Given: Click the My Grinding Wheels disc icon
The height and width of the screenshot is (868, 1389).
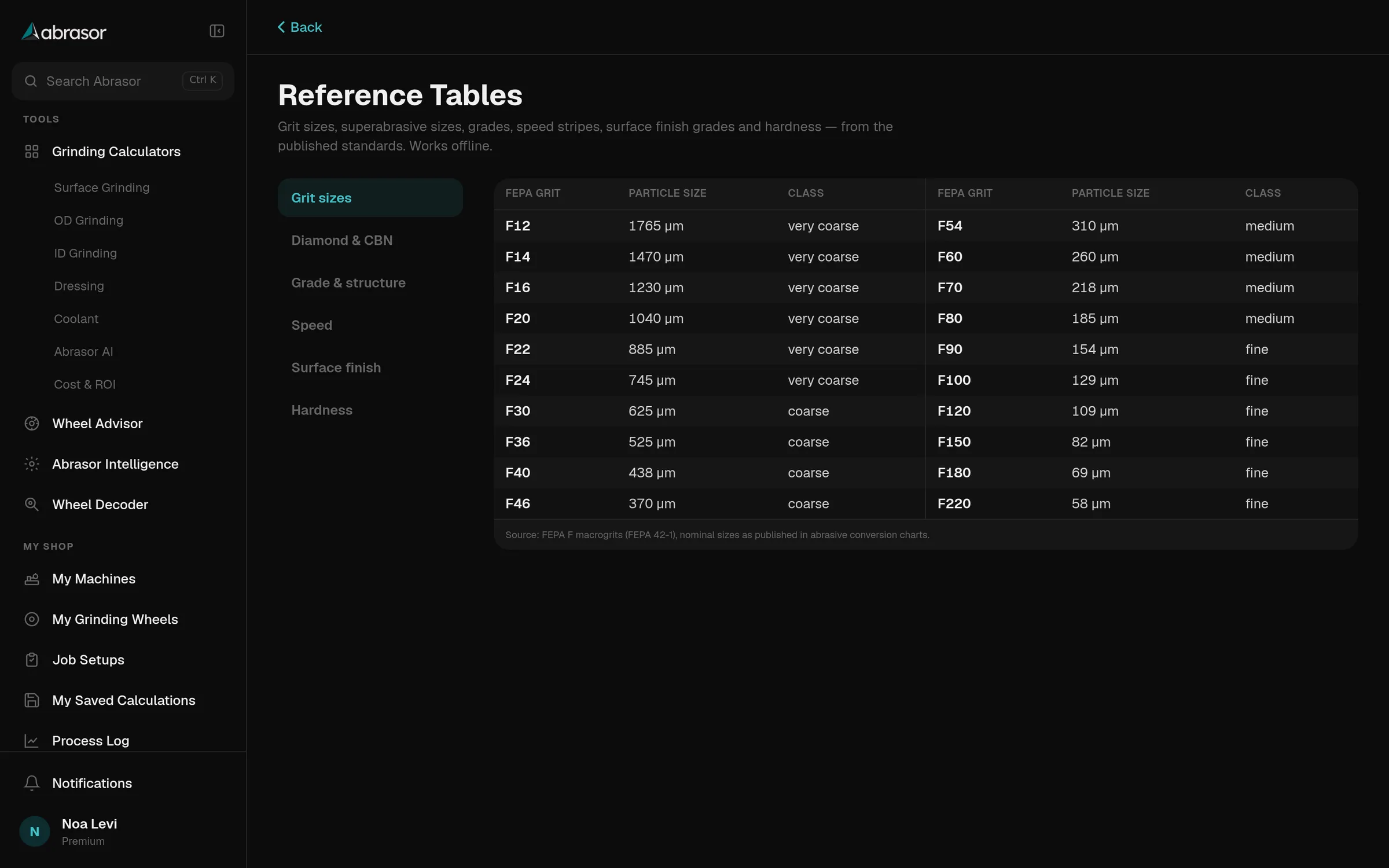Looking at the screenshot, I should (x=32, y=619).
